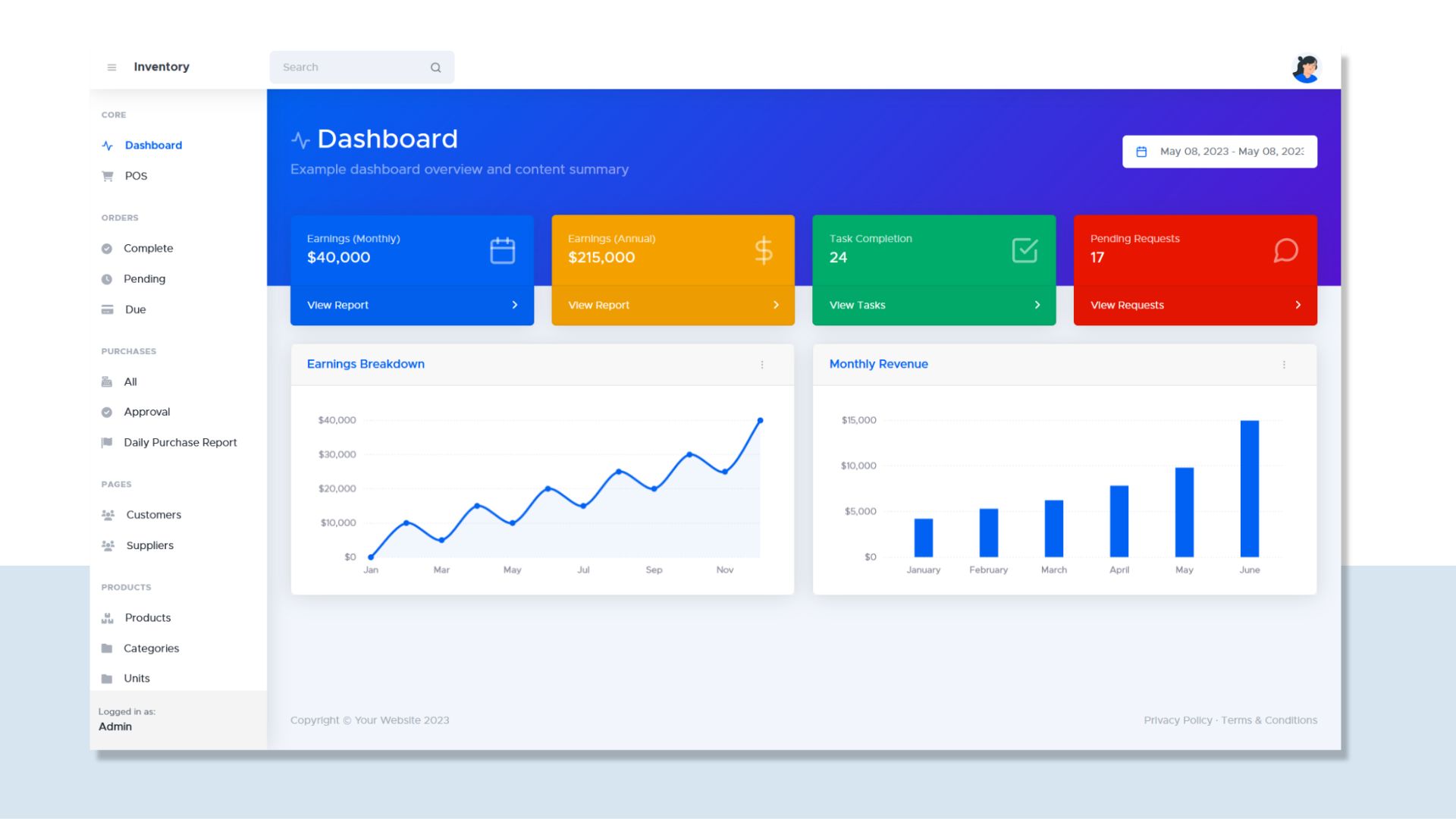Toggle the hamburger sidebar menu icon
1456x819 pixels.
pos(111,67)
